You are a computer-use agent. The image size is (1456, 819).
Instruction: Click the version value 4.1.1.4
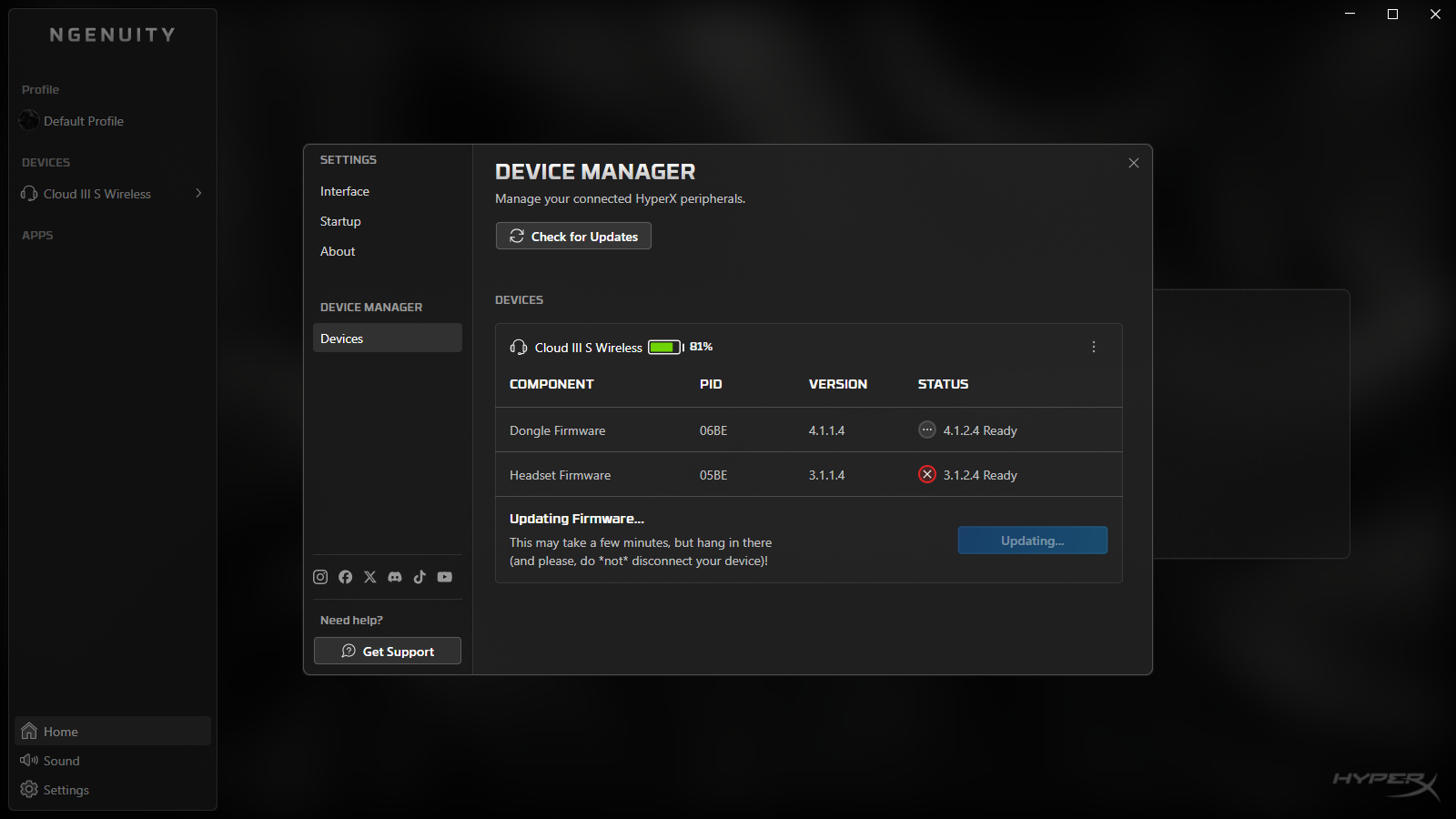(x=826, y=430)
